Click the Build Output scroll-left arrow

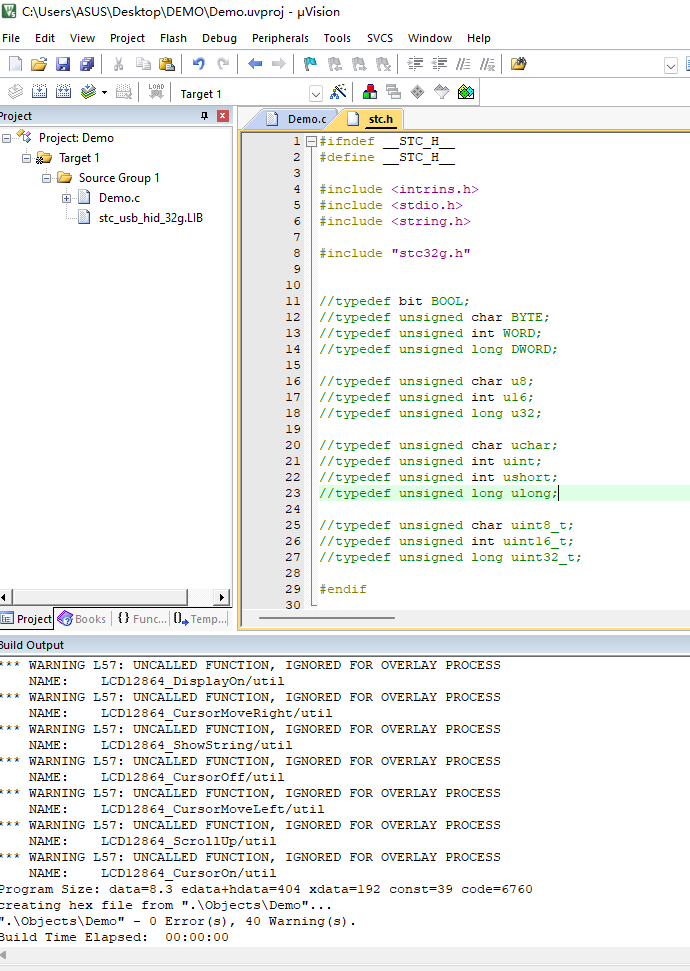tap(4, 955)
